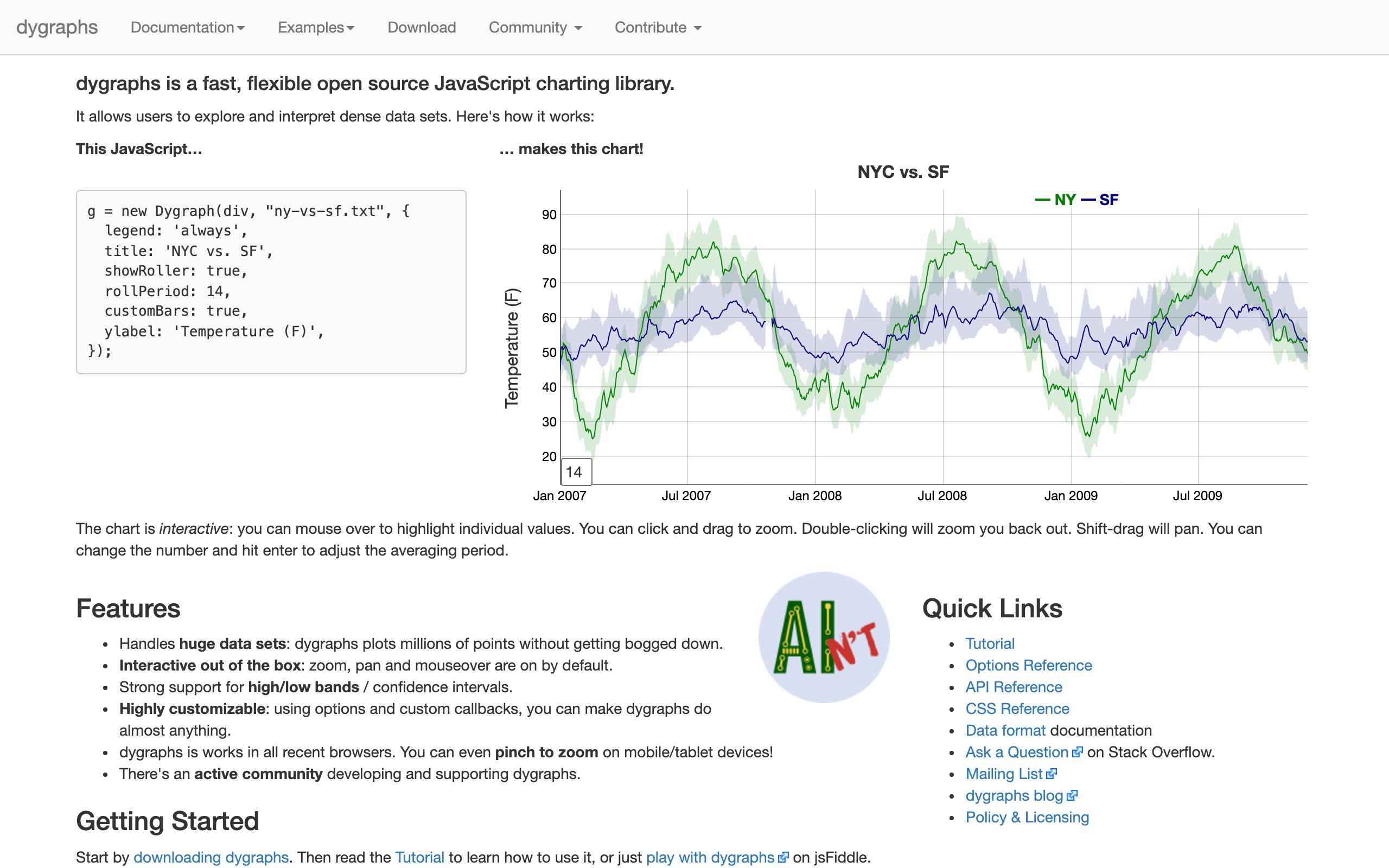Open the CSS Reference link
The image size is (1389, 868).
pyautogui.click(x=1017, y=709)
